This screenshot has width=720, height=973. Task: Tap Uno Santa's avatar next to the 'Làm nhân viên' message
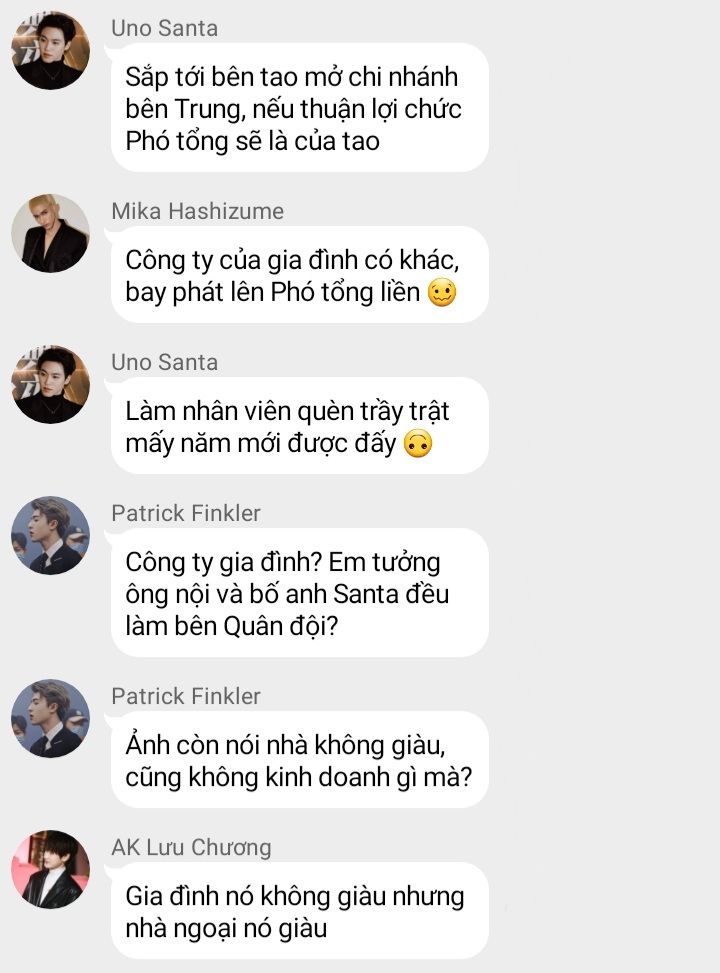pos(50,385)
